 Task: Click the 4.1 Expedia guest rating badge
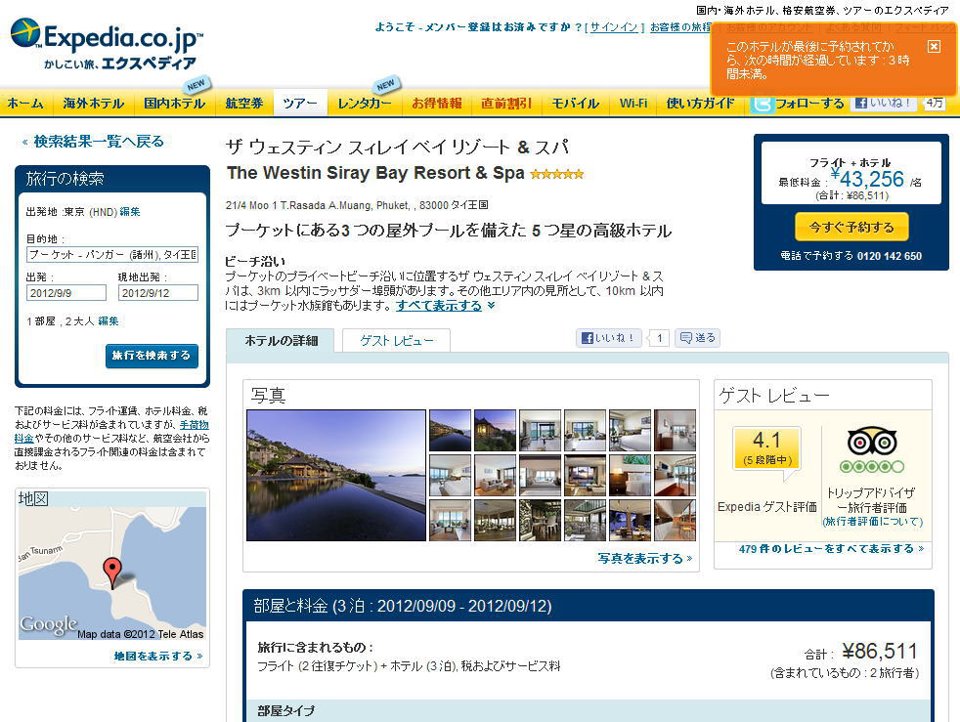pyautogui.click(x=767, y=448)
